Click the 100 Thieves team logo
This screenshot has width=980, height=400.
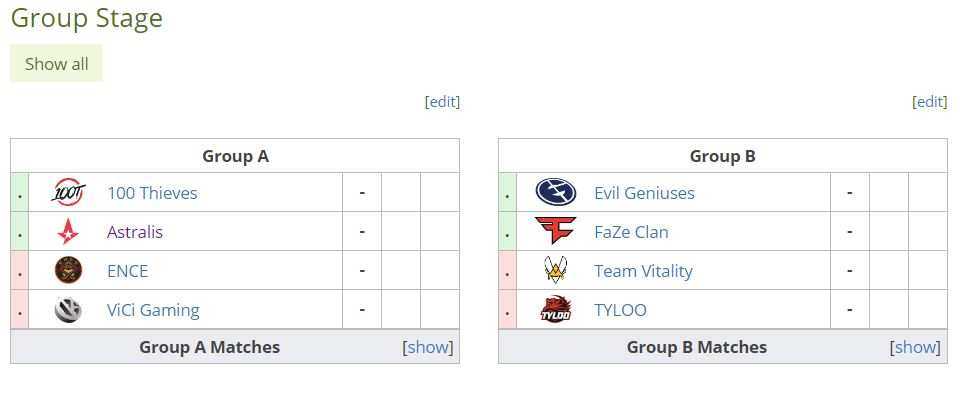(x=69, y=193)
